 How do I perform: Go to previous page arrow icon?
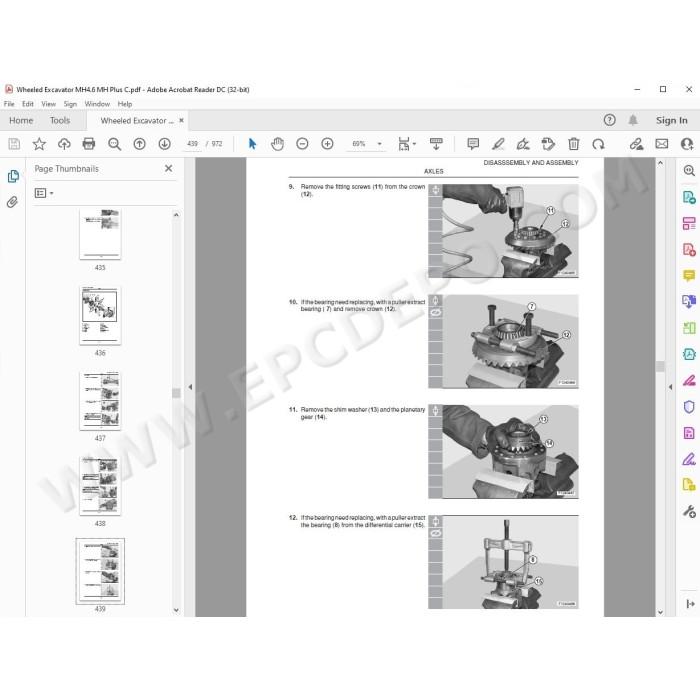(x=139, y=144)
